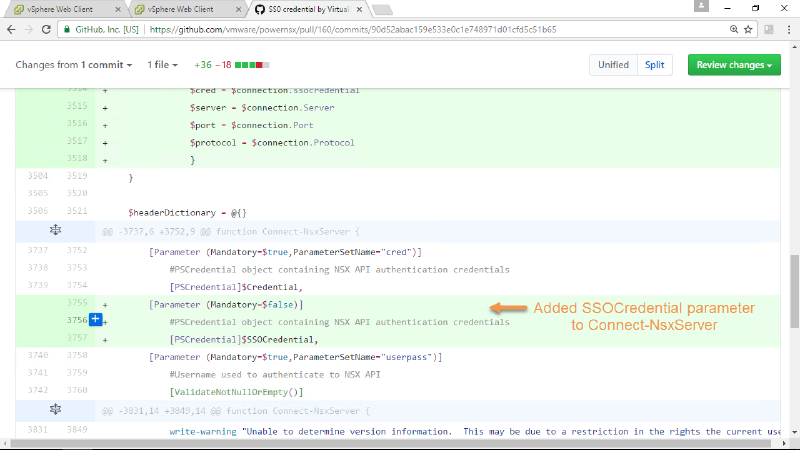Click the Mandatory=$false parameter line

[x=226, y=305]
